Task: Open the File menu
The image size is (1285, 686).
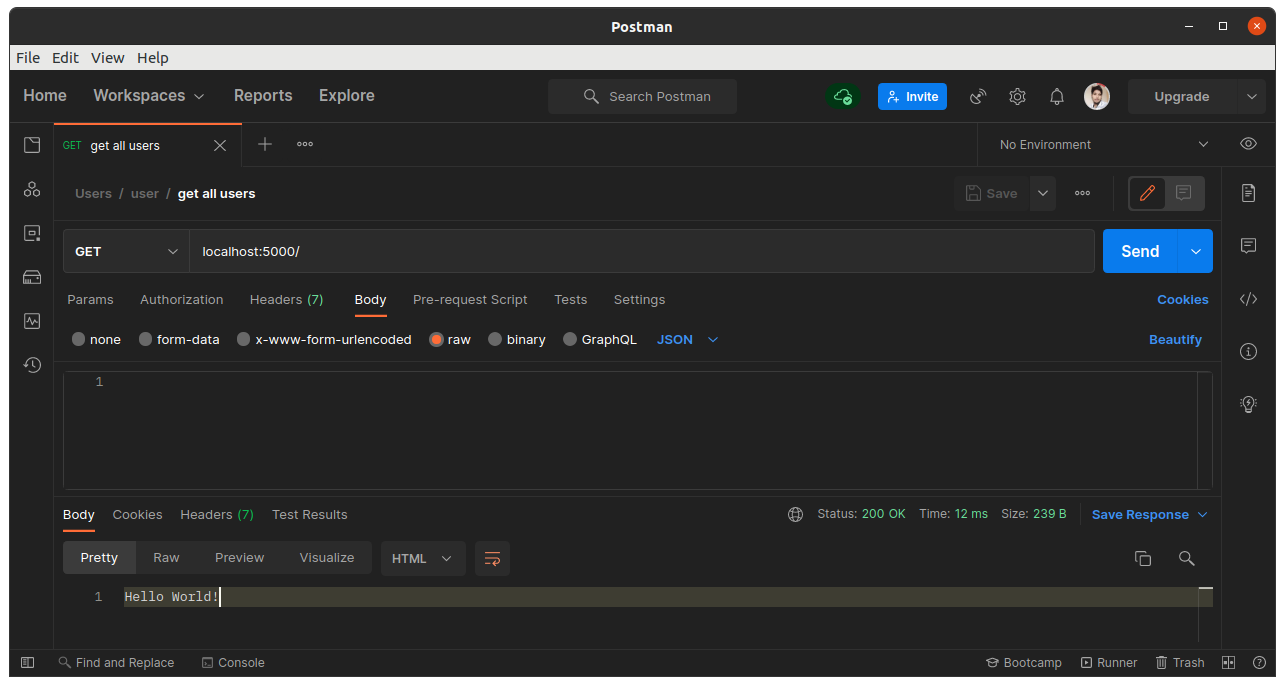Action: (28, 58)
